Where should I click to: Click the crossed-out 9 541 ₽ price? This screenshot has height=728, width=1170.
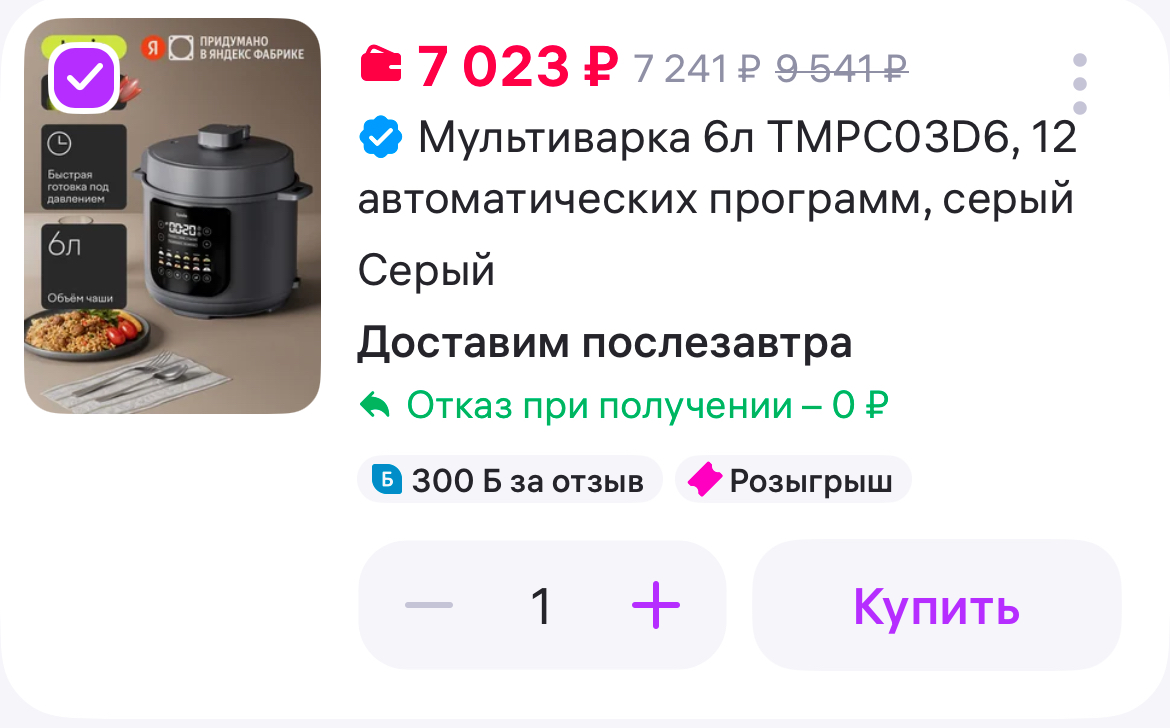pos(842,69)
